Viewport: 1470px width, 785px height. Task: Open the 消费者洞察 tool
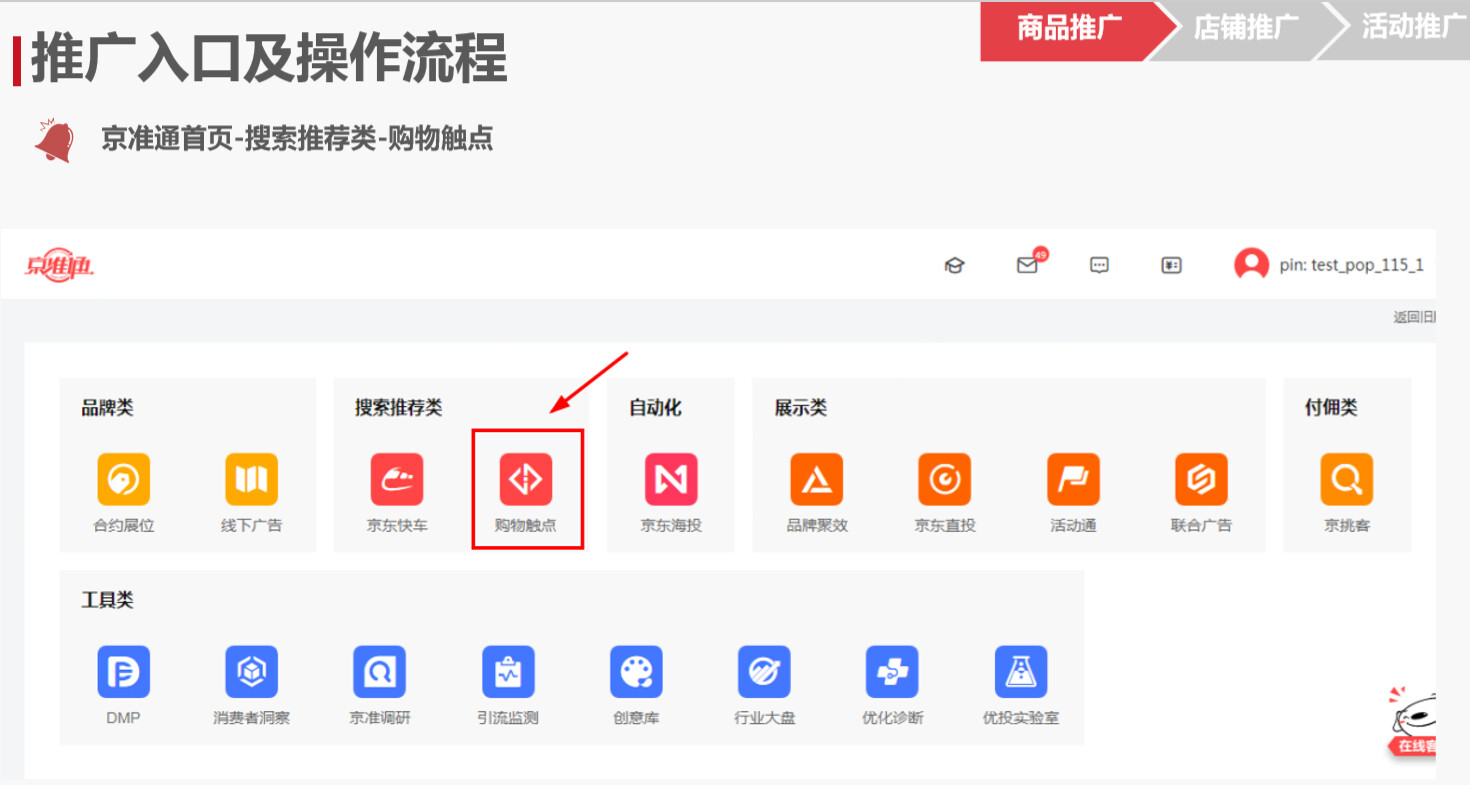pos(251,672)
